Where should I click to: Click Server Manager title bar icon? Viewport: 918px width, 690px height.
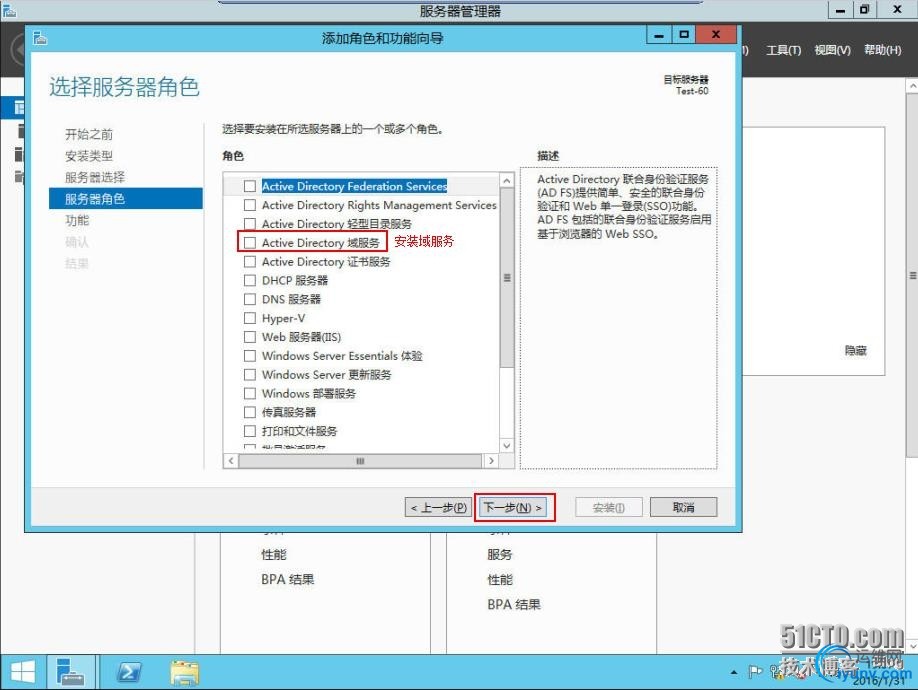[x=9, y=9]
